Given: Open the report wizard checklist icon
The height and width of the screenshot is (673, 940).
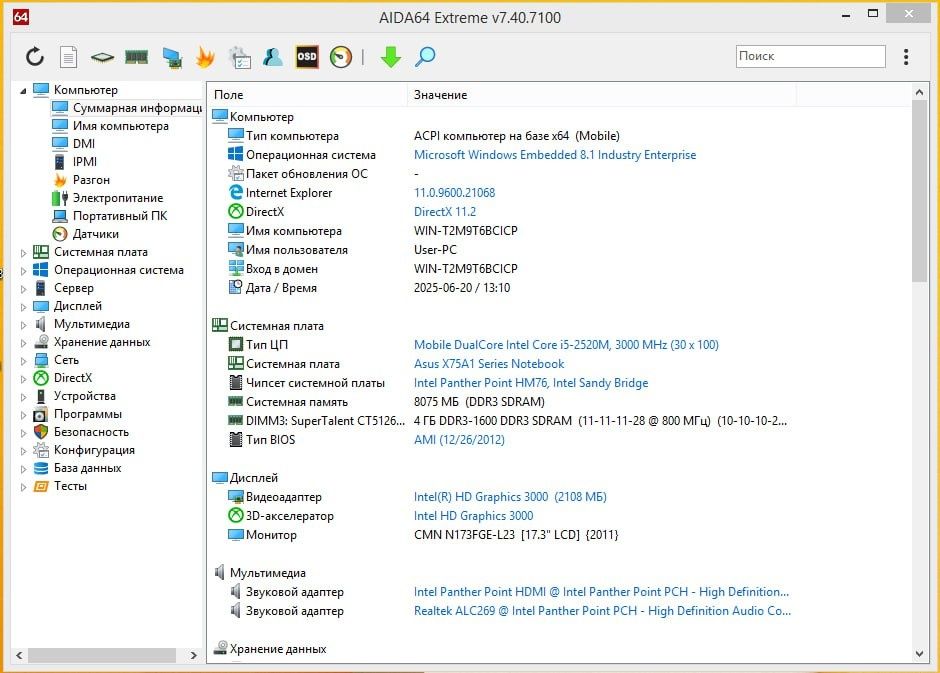Looking at the screenshot, I should (x=240, y=57).
